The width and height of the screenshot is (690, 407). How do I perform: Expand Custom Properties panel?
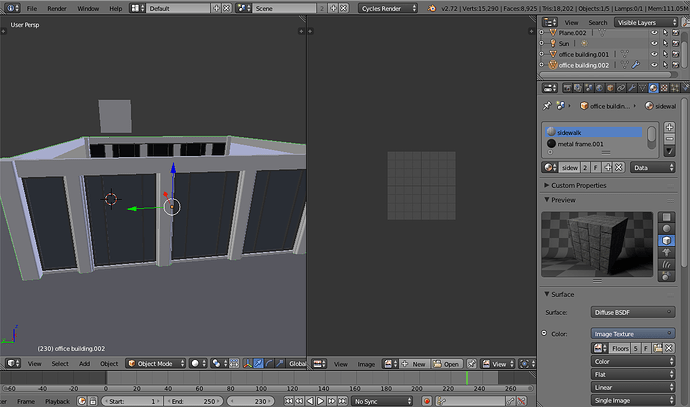547,185
